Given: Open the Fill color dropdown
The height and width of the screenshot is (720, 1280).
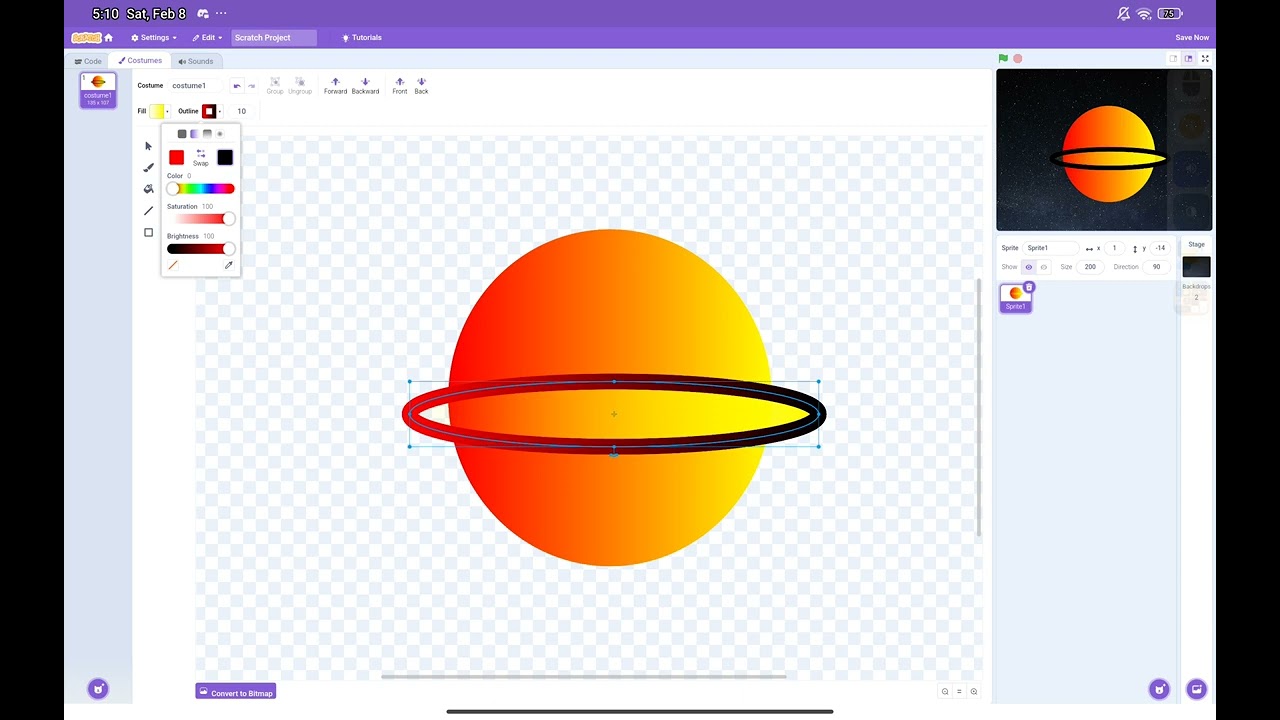Looking at the screenshot, I should [159, 111].
